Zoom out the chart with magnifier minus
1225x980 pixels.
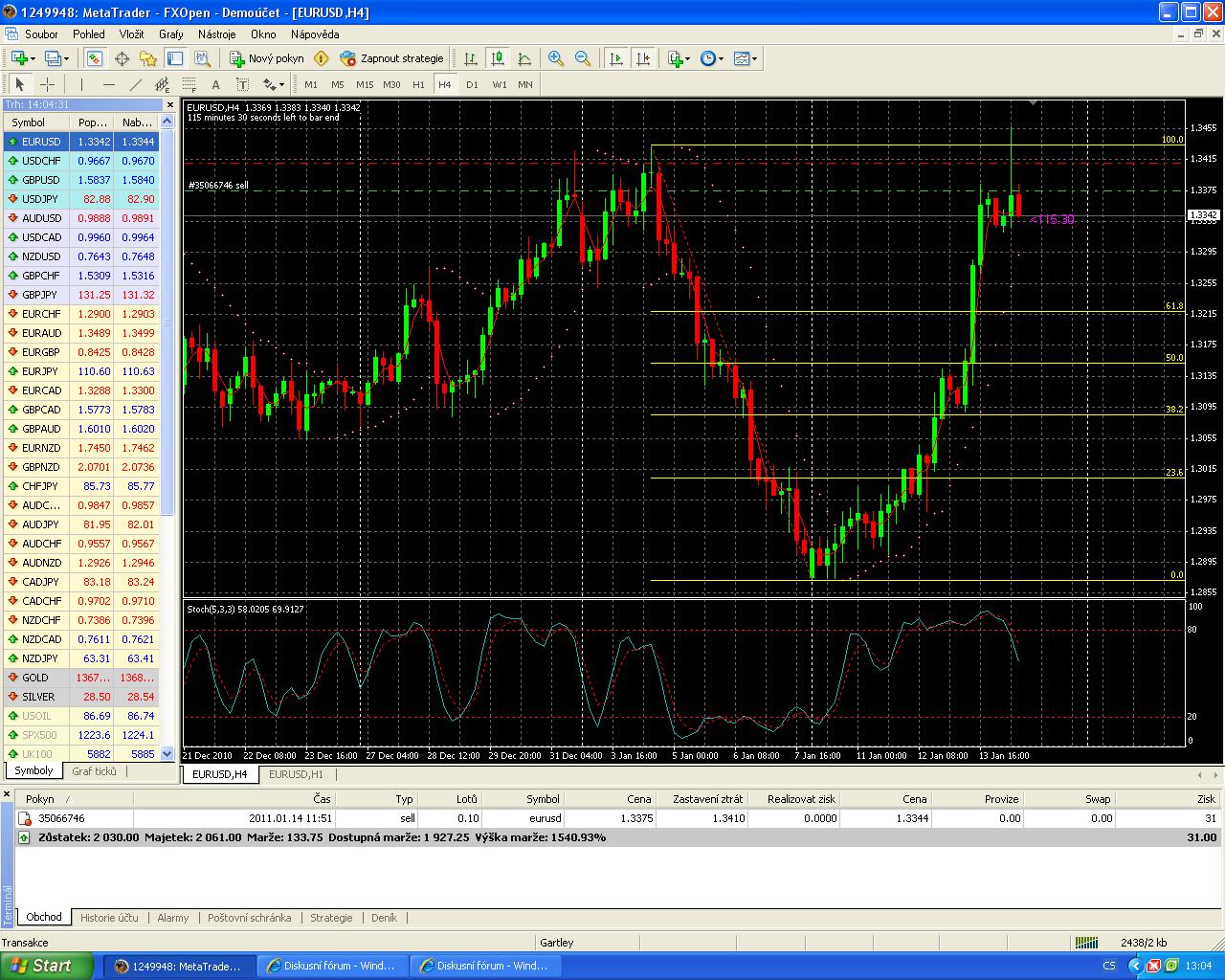(583, 58)
